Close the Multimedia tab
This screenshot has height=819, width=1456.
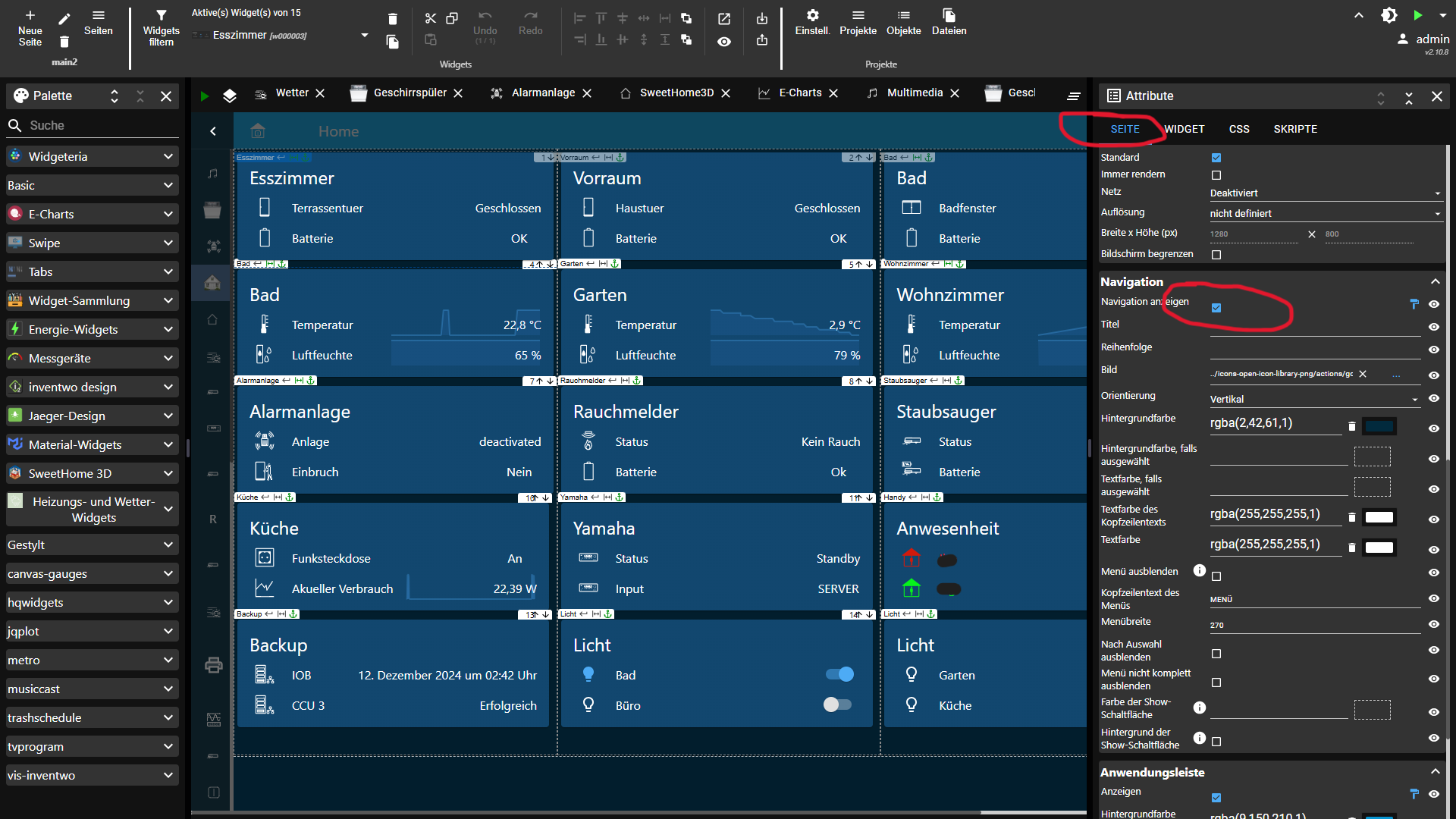click(955, 93)
